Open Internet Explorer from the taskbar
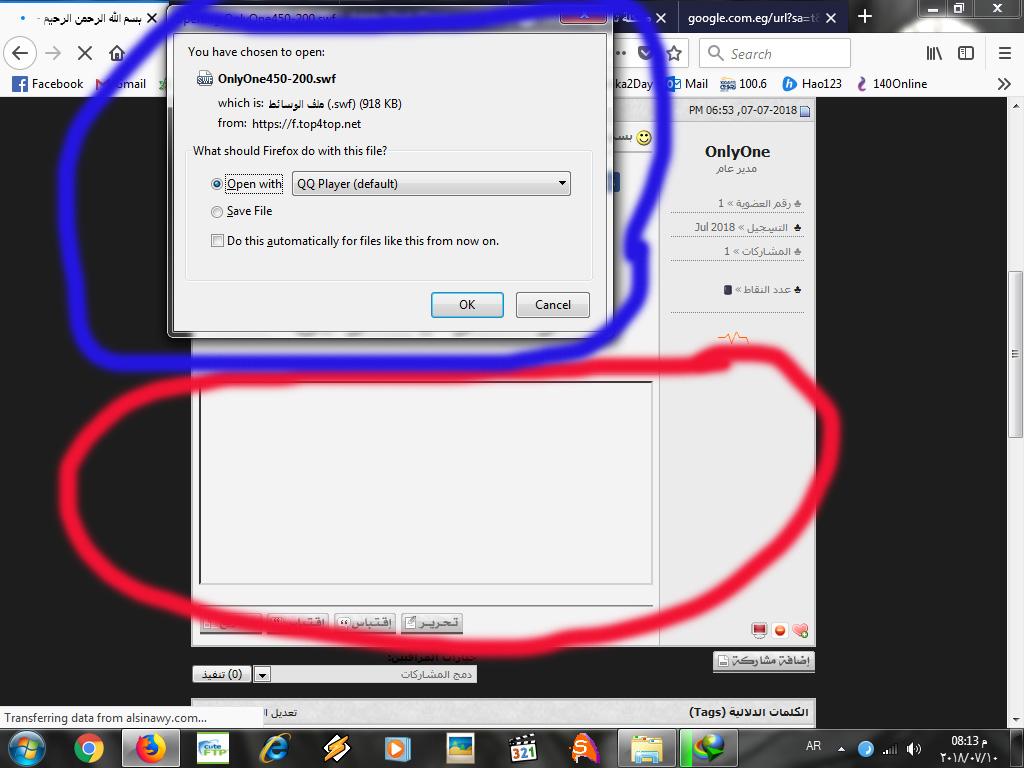The image size is (1024, 768). pyautogui.click(x=274, y=747)
